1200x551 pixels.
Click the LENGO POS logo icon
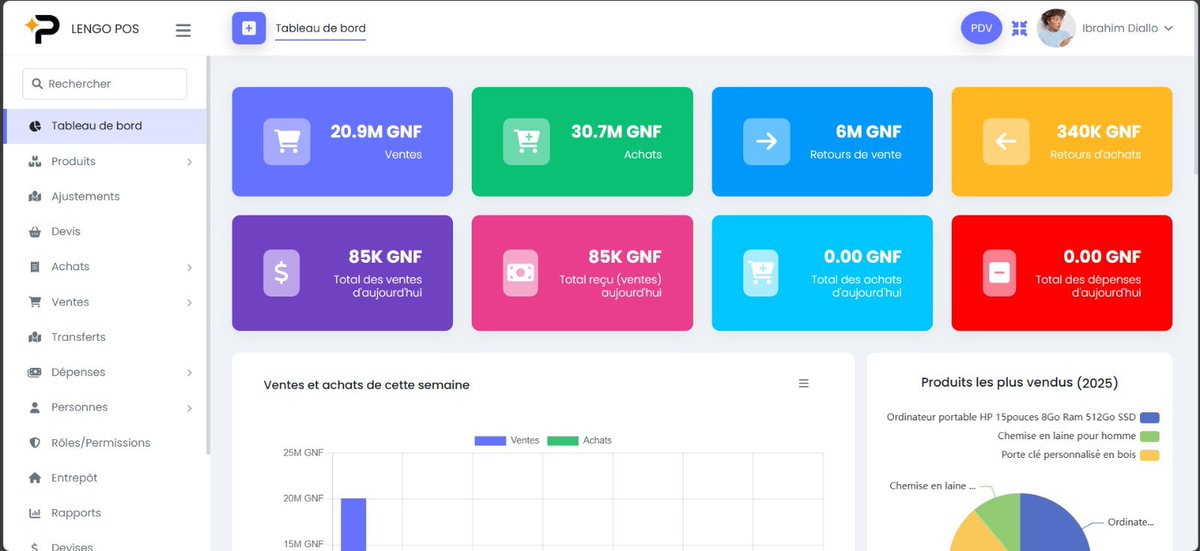(x=42, y=29)
